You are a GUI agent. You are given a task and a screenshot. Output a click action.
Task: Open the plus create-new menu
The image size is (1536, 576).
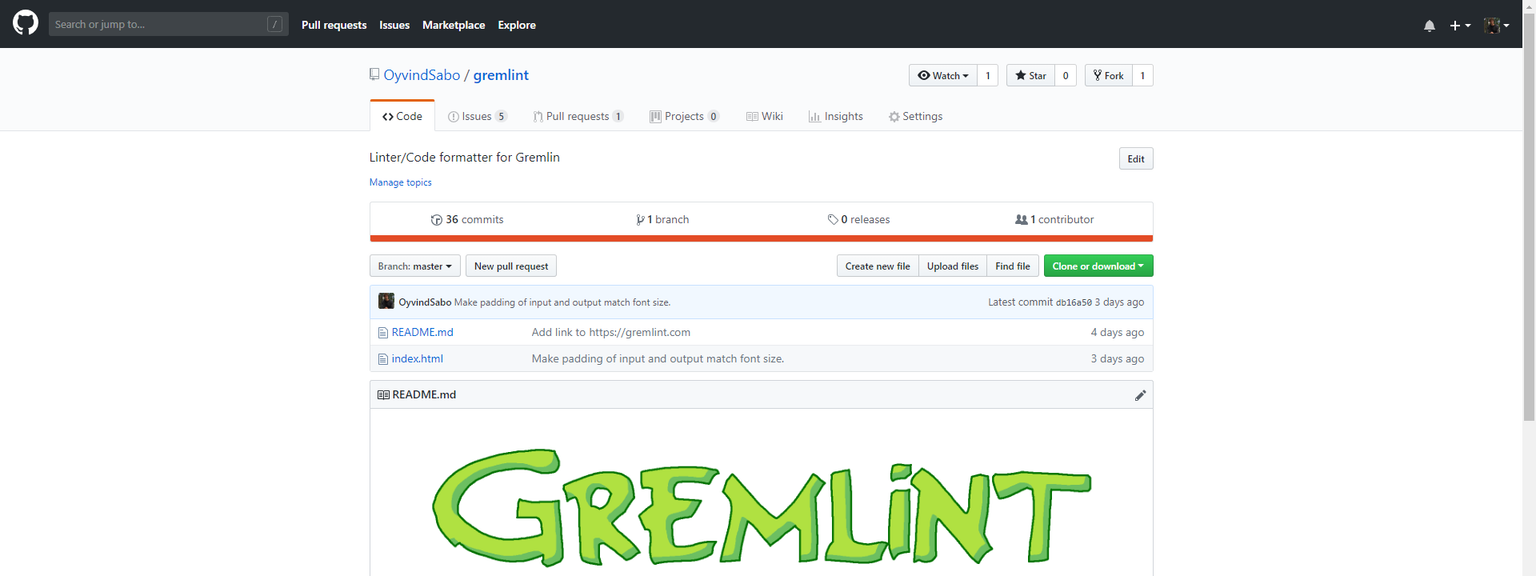1460,25
